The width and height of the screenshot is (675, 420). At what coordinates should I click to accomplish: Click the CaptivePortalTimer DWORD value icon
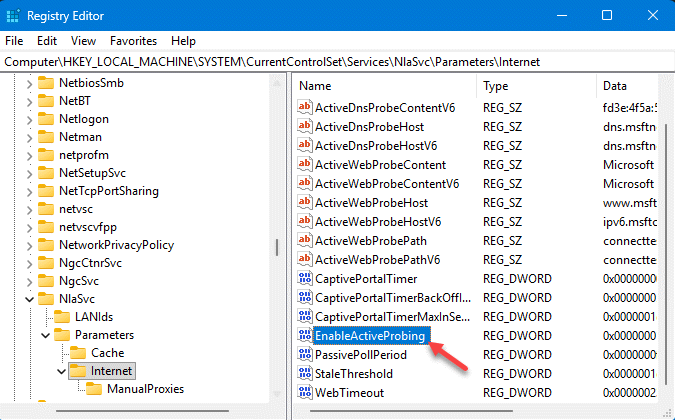click(304, 278)
